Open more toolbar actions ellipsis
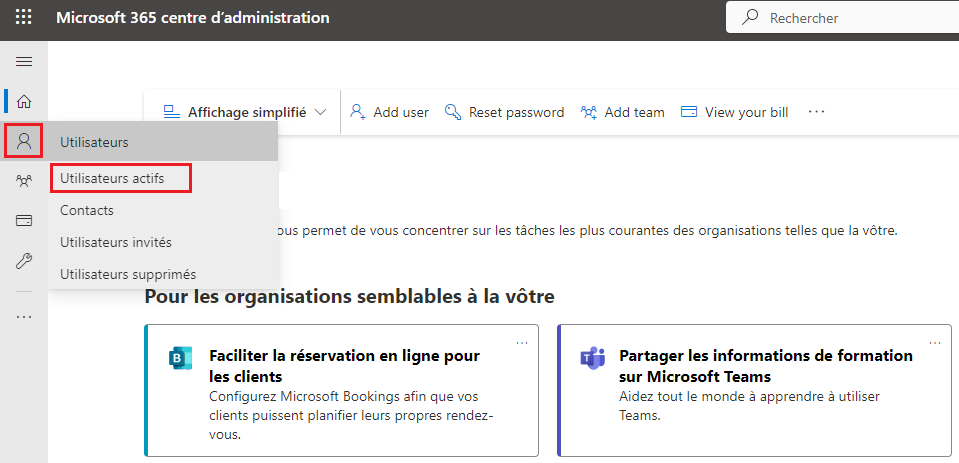959x463 pixels. pyautogui.click(x=816, y=112)
